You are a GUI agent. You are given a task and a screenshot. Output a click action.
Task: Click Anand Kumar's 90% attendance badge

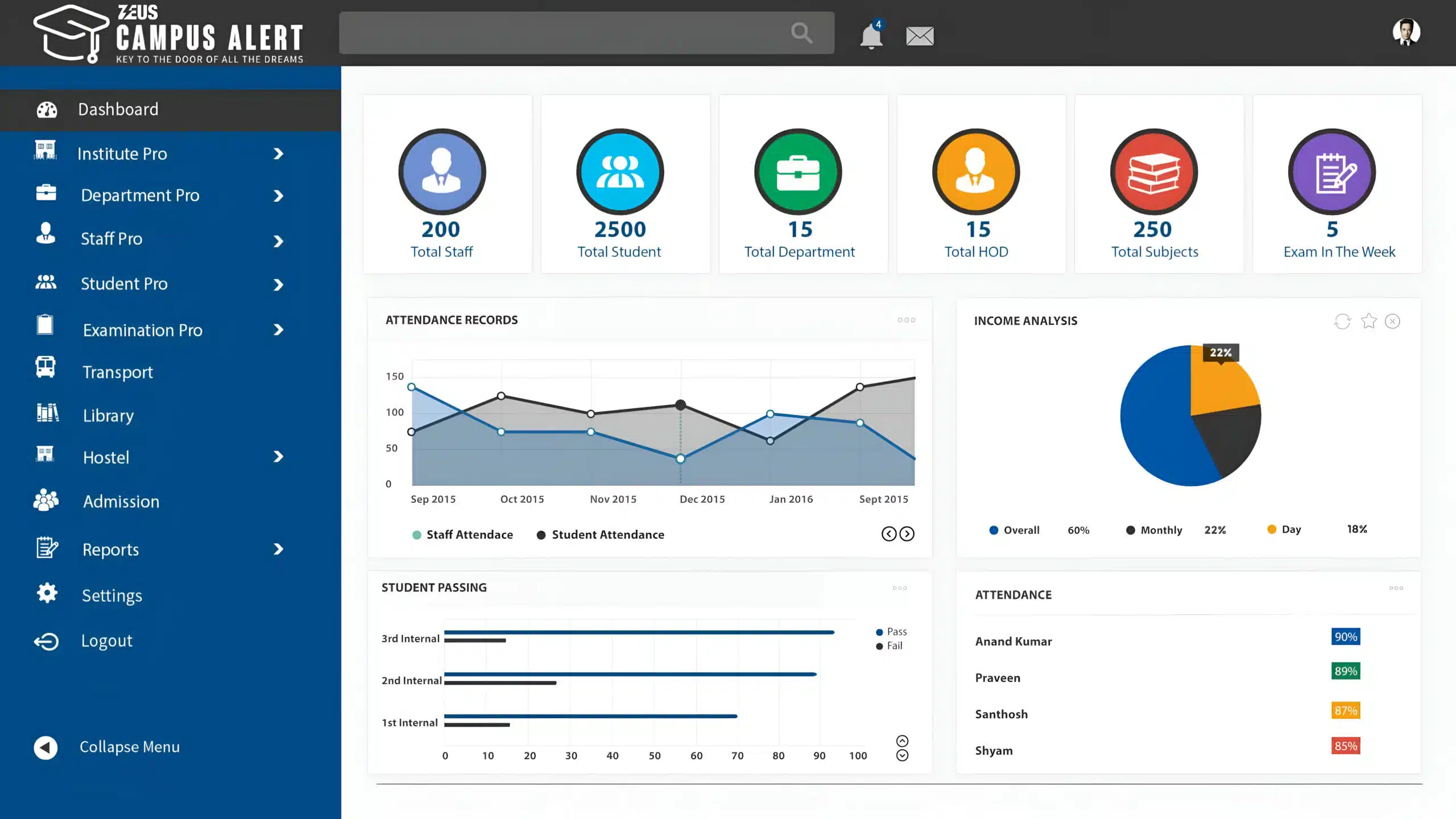tap(1345, 637)
